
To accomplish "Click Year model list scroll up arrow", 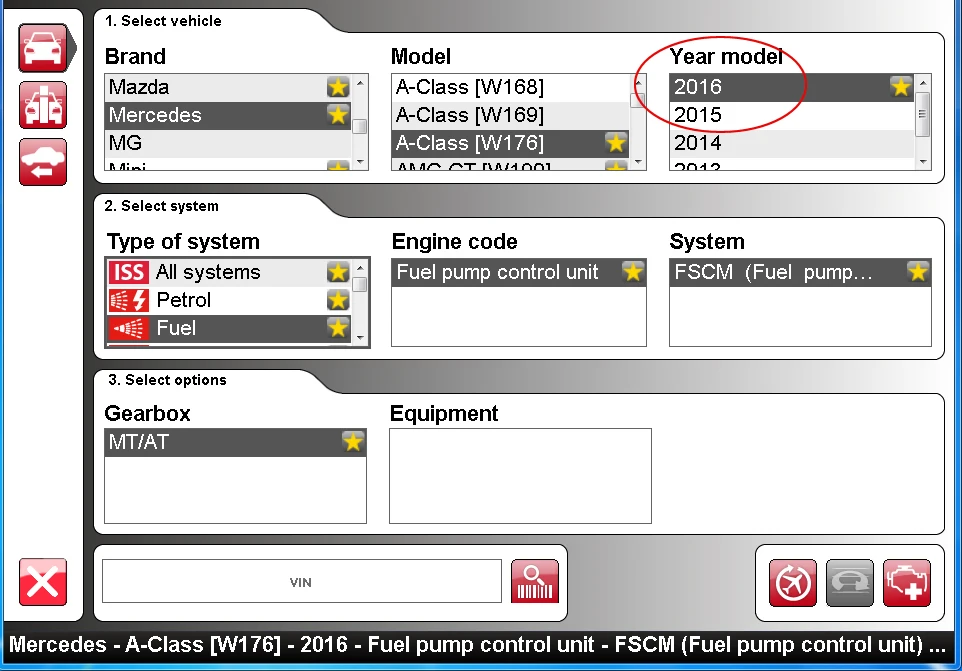I will (923, 82).
